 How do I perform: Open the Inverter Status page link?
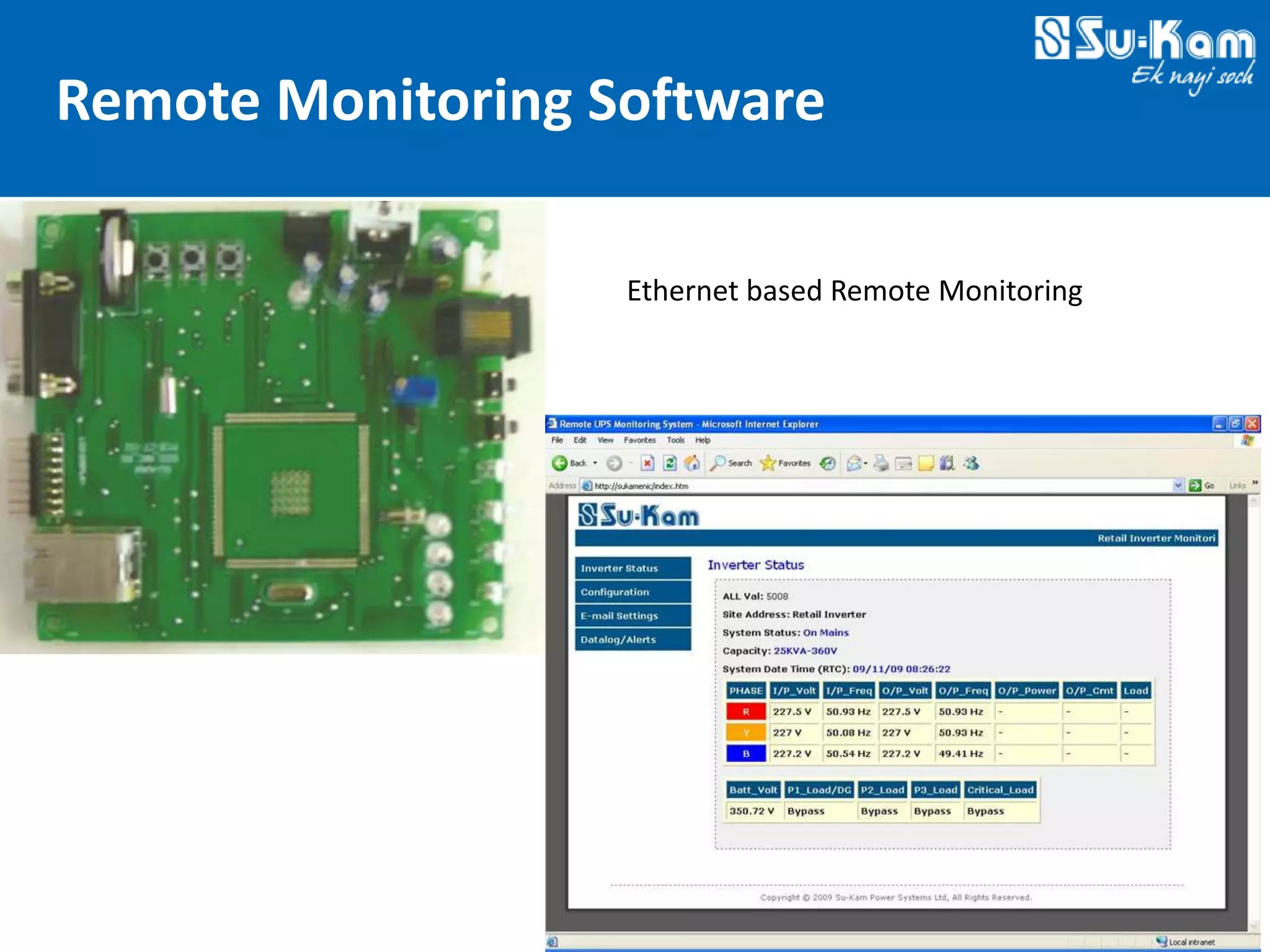633,568
